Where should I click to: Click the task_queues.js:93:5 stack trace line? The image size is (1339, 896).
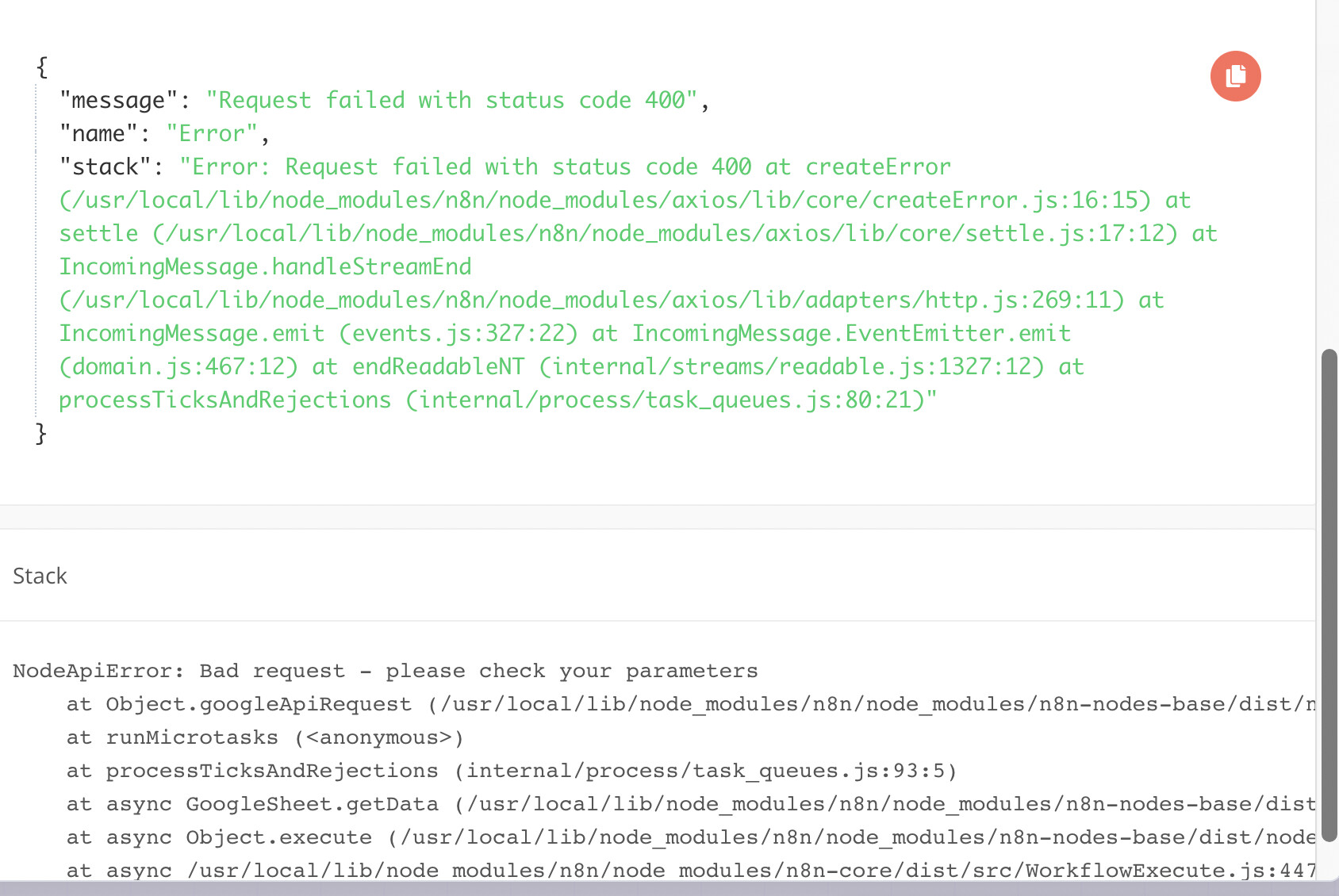tap(512, 771)
